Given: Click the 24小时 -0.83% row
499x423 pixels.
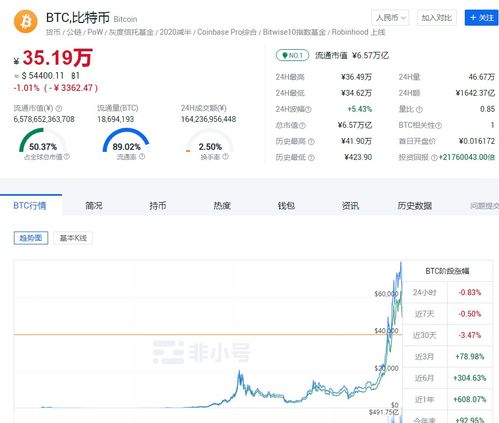Looking at the screenshot, I should 448,292.
